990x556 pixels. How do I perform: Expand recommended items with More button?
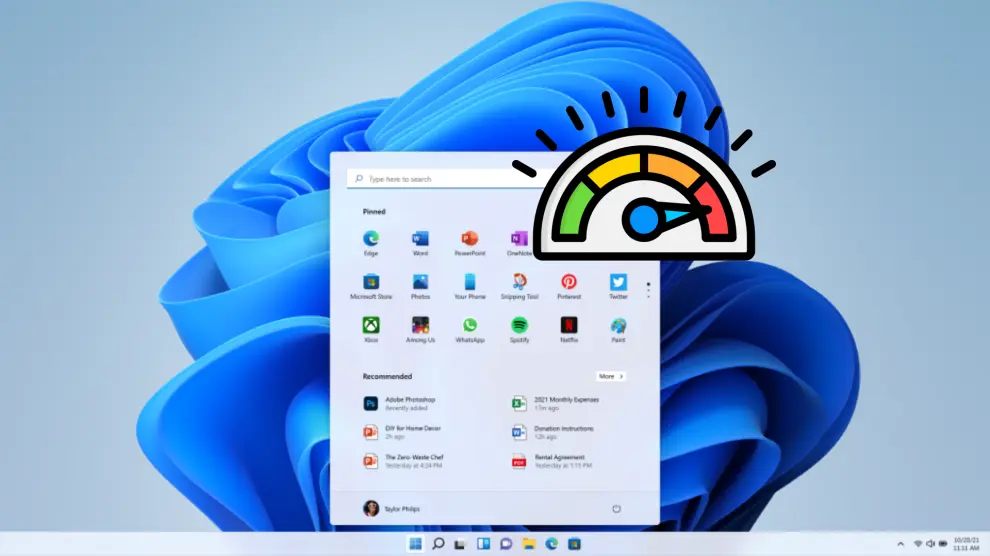610,376
